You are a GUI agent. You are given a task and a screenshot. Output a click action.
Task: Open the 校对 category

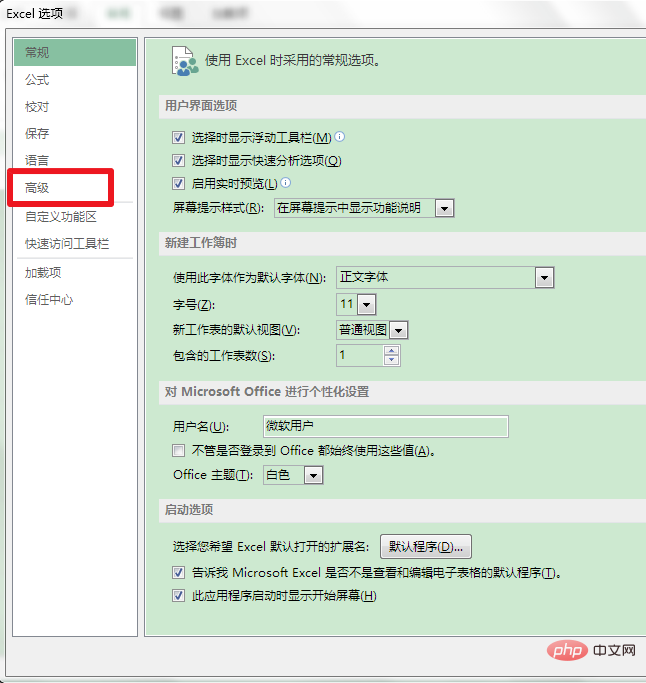click(75, 107)
